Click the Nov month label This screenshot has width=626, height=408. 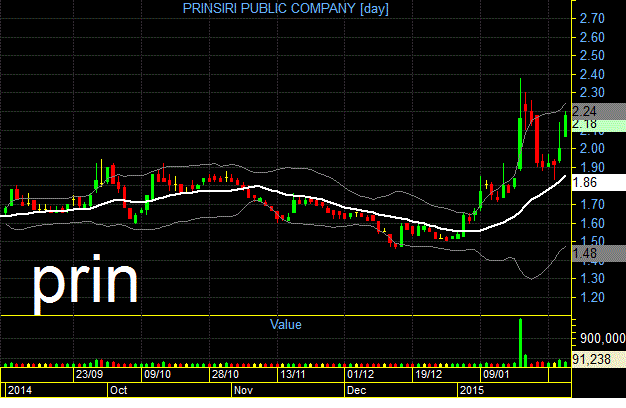coord(243,390)
